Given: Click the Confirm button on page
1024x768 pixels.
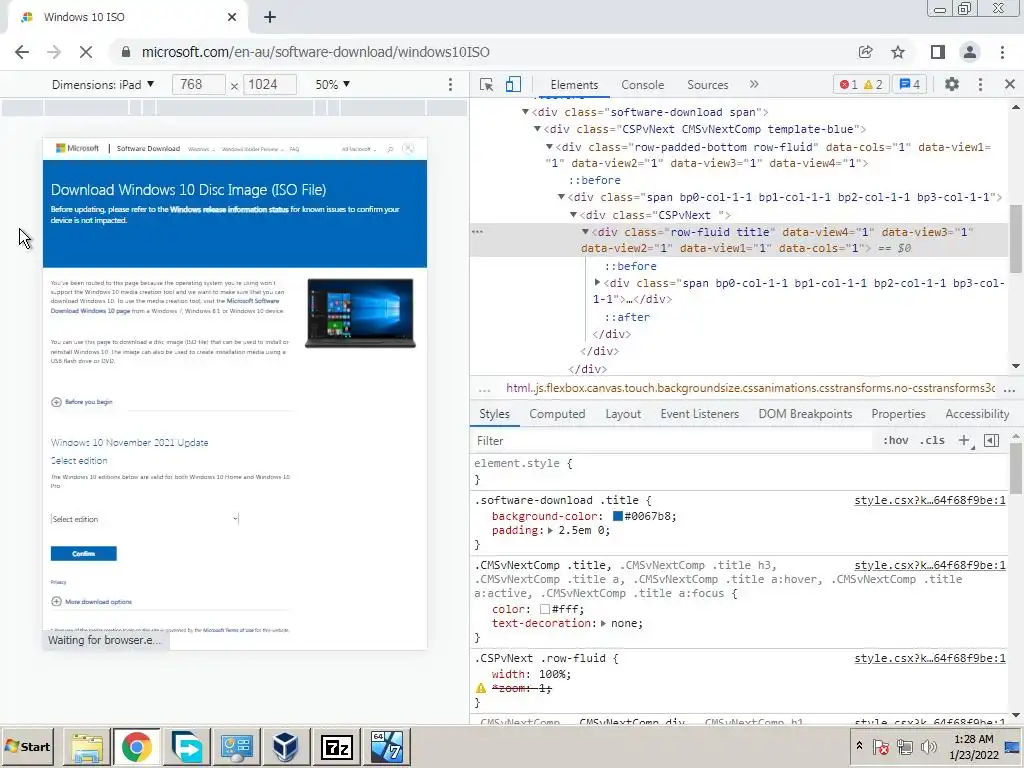Looking at the screenshot, I should [84, 554].
